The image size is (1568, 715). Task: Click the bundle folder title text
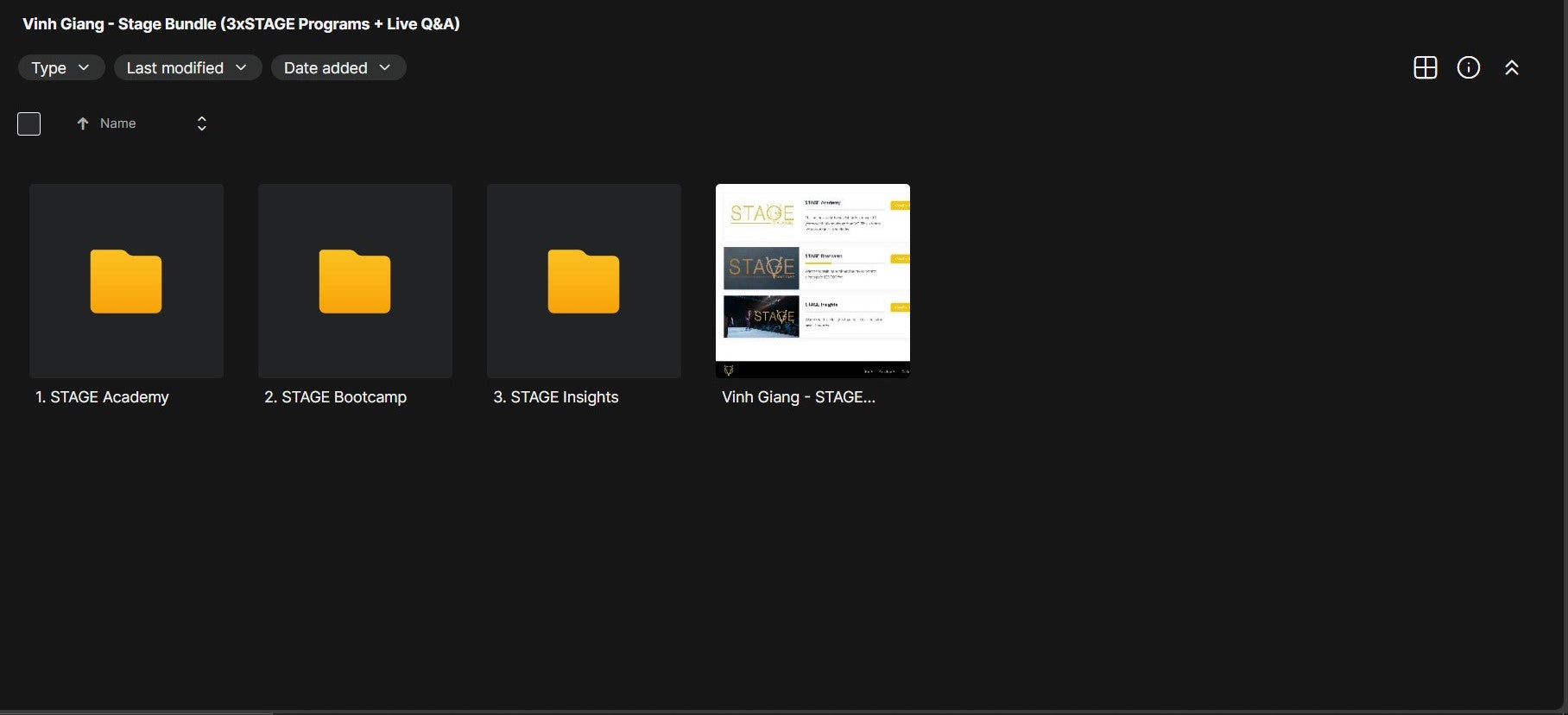[x=241, y=24]
